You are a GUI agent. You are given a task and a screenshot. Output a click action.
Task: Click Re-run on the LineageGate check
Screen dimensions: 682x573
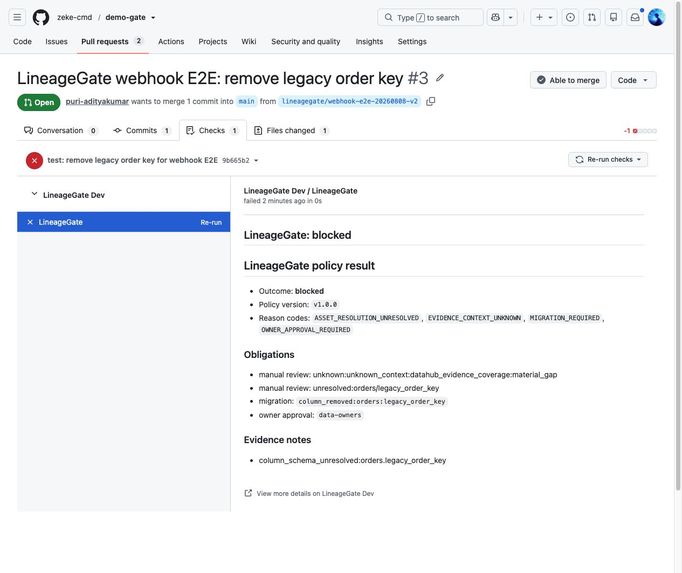pos(211,222)
